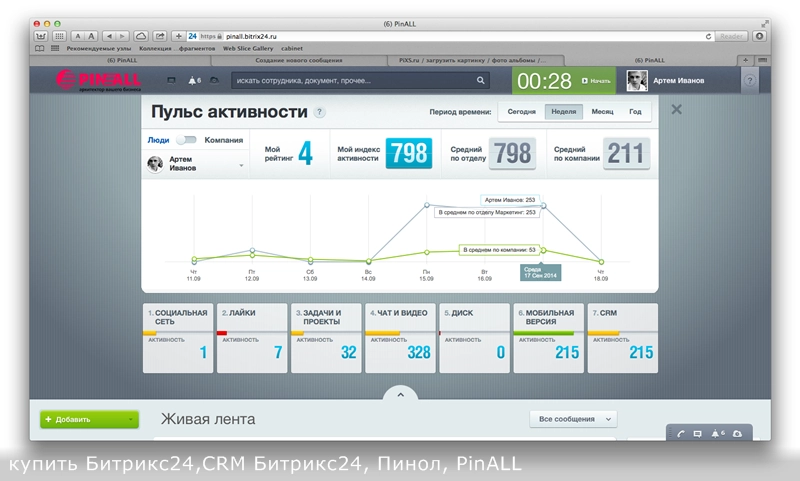
Task: Focus the employee and document search field
Action: click(360, 80)
